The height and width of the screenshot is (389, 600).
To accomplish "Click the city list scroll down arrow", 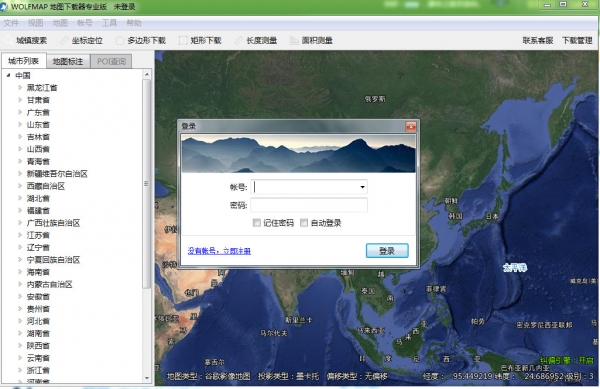I will pyautogui.click(x=147, y=378).
